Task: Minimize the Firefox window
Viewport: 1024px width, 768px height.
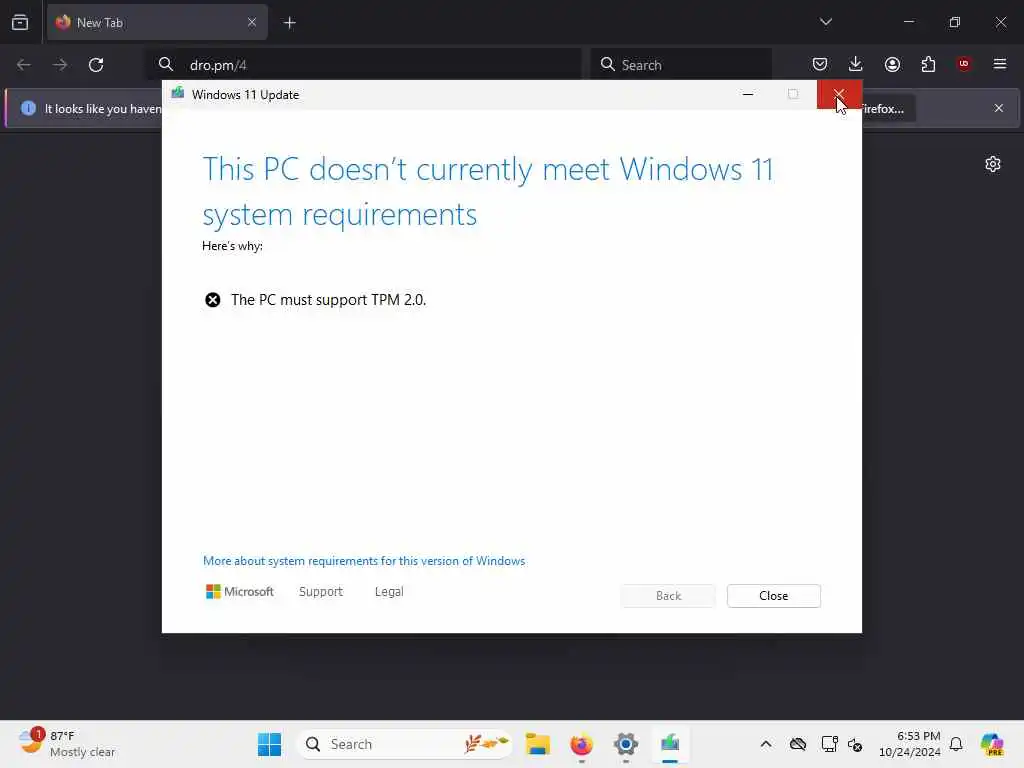Action: [908, 22]
